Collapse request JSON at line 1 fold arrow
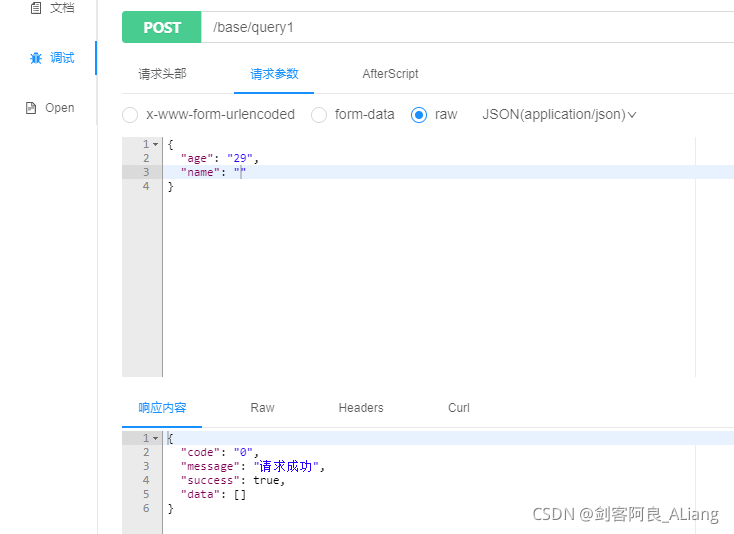 [155, 145]
